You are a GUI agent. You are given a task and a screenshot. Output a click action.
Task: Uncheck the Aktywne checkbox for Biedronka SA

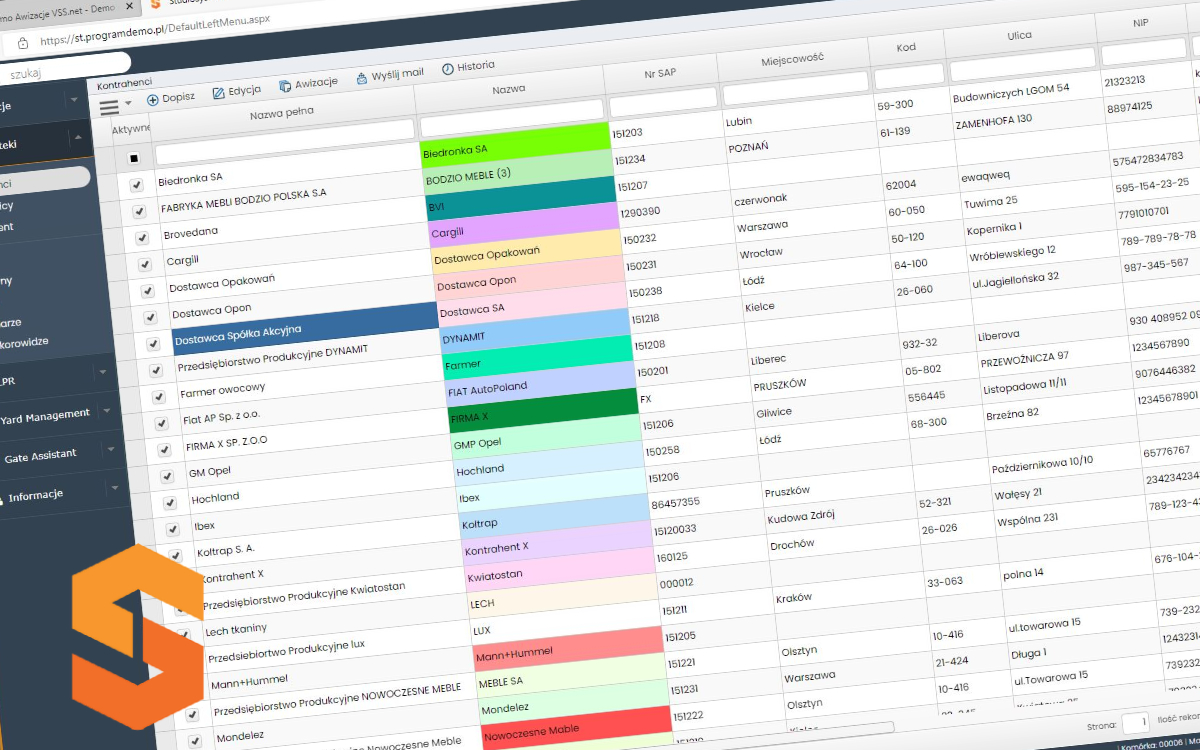coord(137,185)
